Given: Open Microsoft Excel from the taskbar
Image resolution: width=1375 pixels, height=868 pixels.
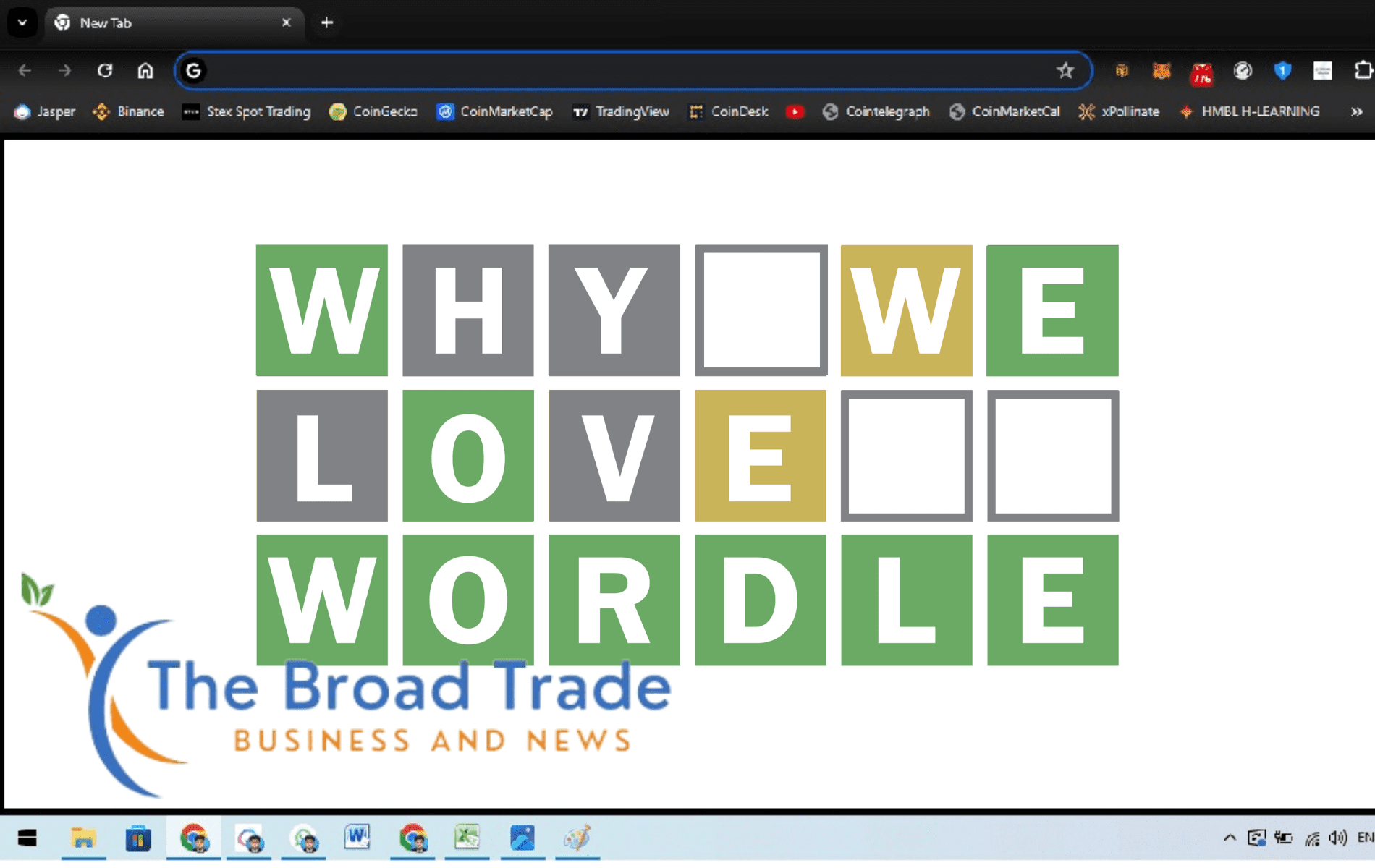Looking at the screenshot, I should tap(467, 837).
